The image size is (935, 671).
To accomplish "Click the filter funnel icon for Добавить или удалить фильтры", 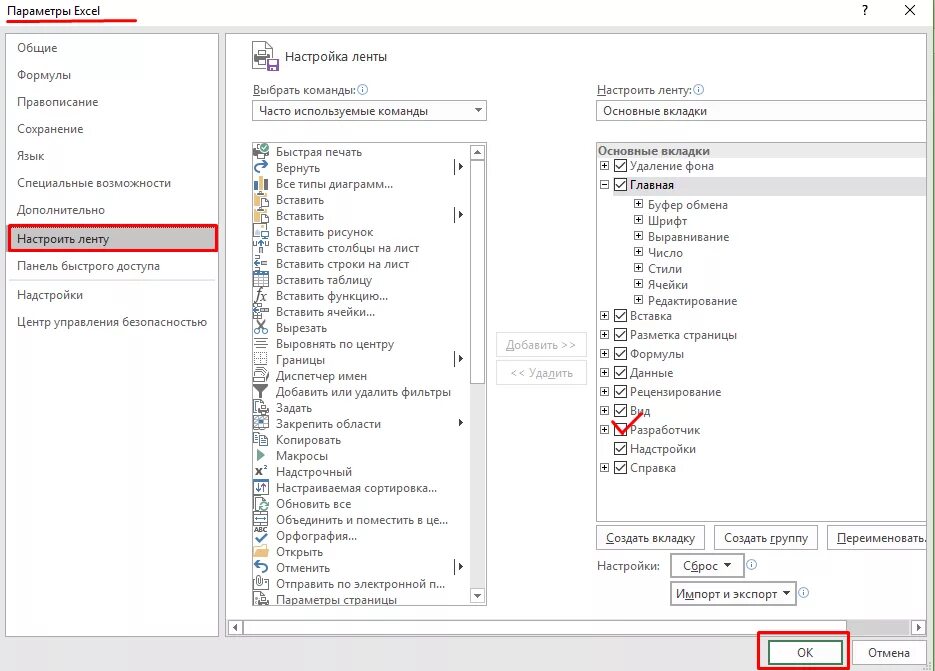I will 261,392.
